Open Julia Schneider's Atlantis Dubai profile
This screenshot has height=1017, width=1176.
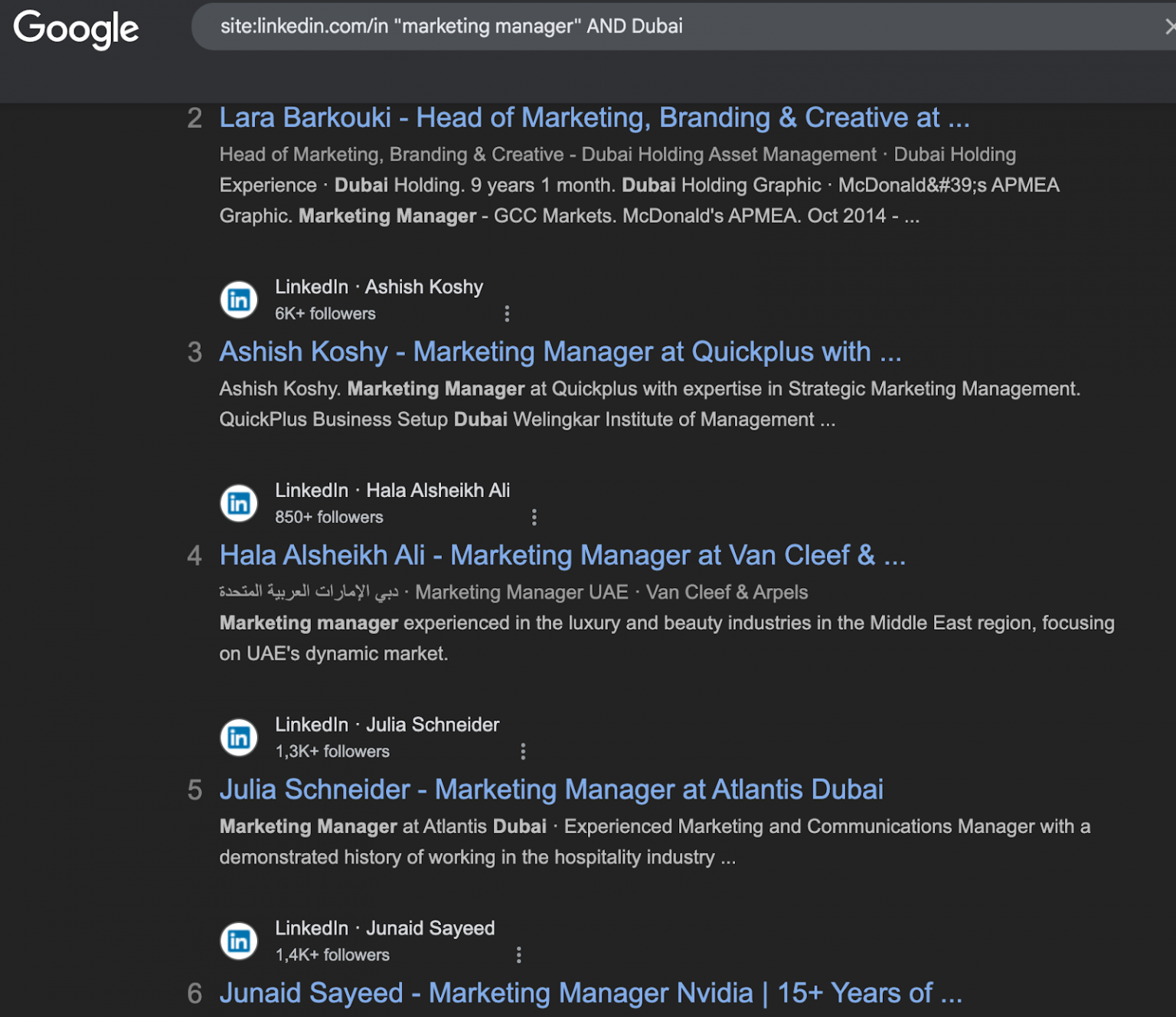(x=551, y=789)
